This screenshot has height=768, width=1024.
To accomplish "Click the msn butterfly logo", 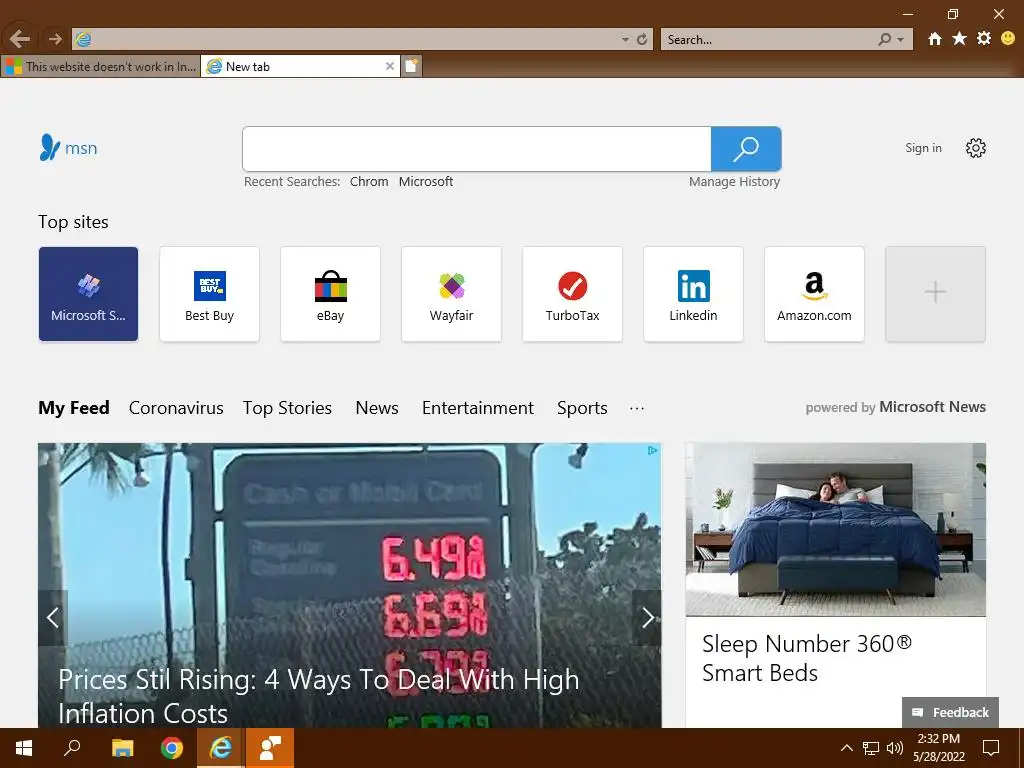I will [69, 148].
